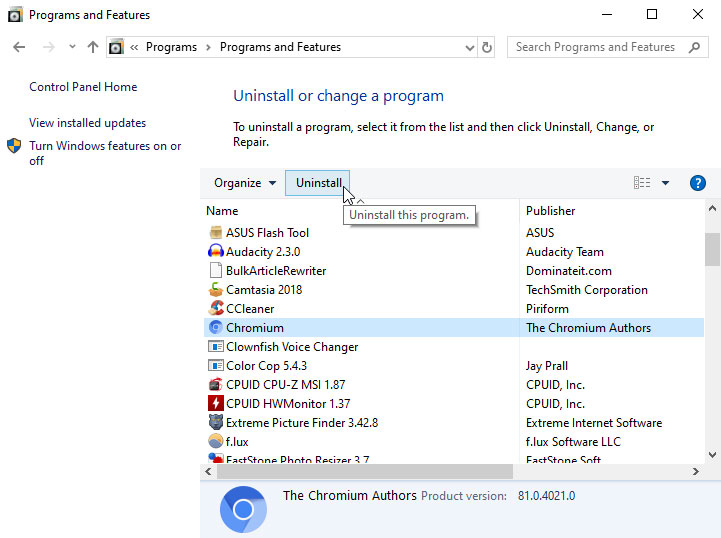Select the ASUS Flash Tool entry
The height and width of the screenshot is (538, 721).
[267, 233]
